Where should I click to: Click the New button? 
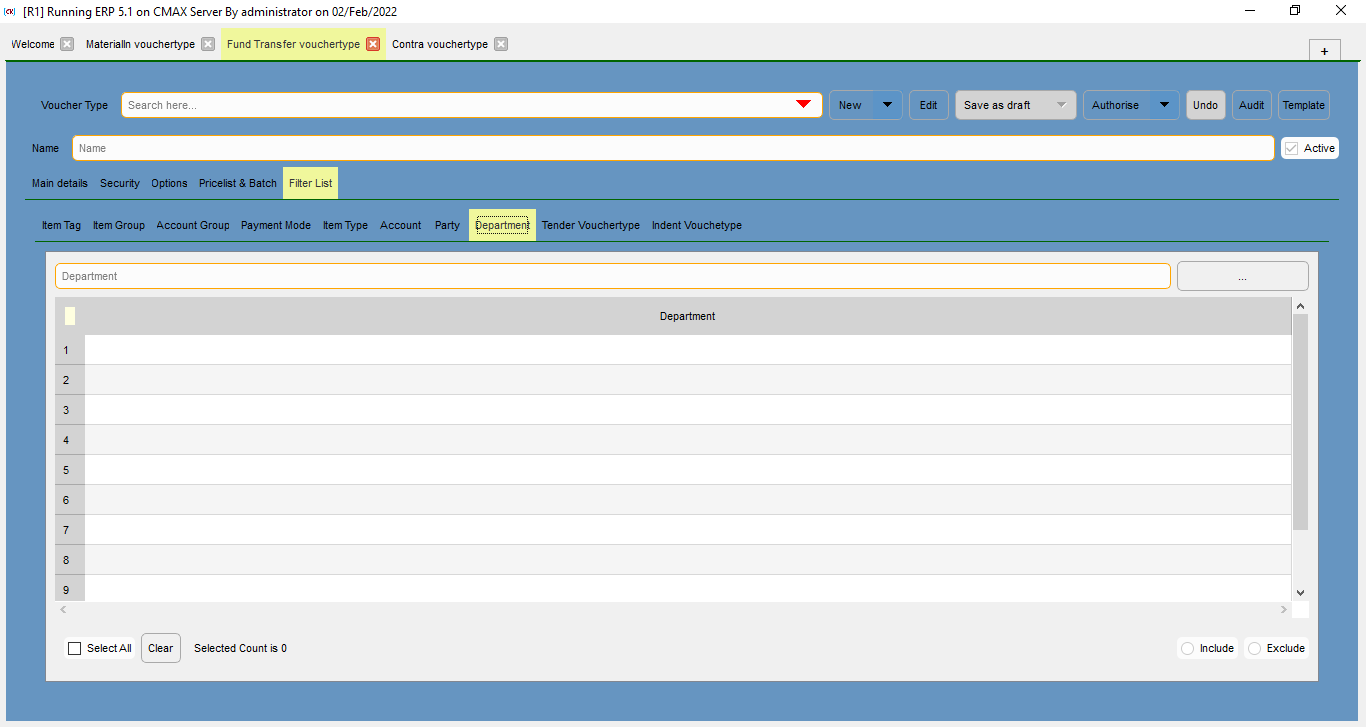851,105
